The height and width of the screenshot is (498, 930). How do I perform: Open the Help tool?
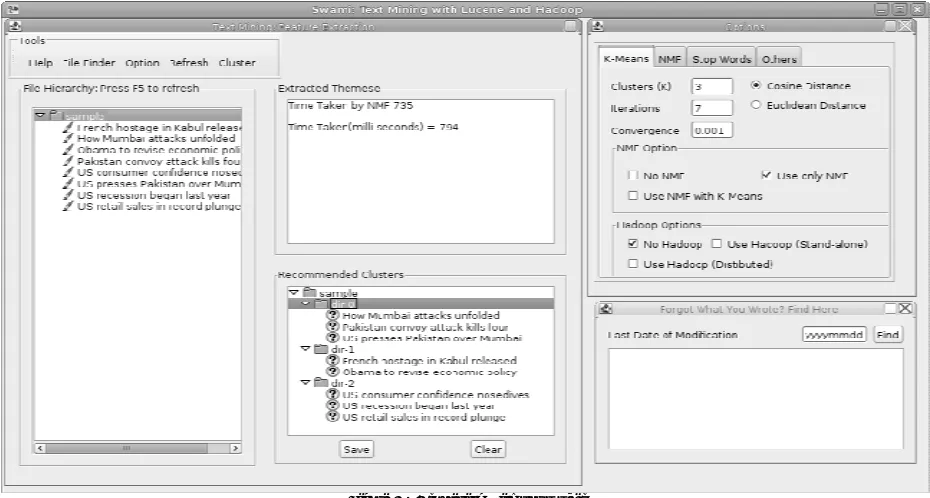(x=40, y=63)
